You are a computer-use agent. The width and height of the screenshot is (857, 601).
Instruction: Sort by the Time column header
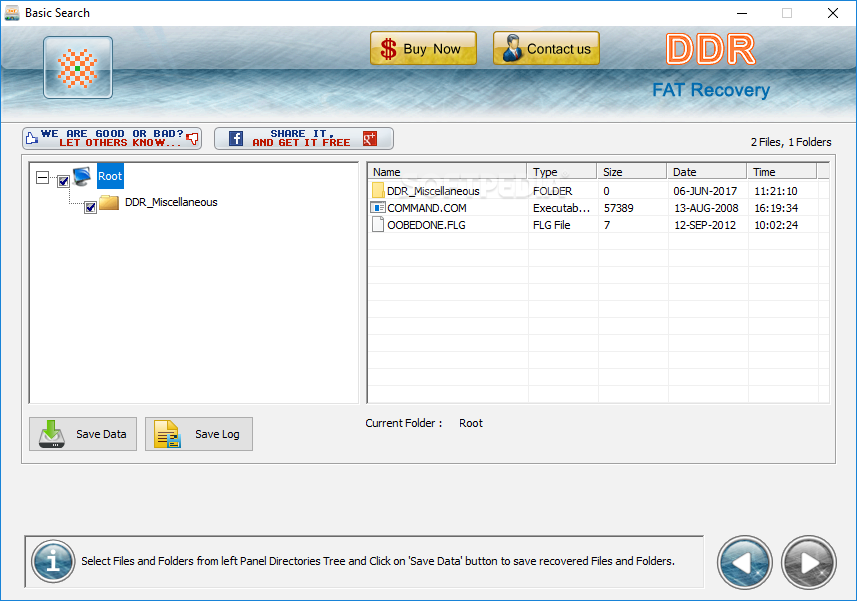pos(782,172)
